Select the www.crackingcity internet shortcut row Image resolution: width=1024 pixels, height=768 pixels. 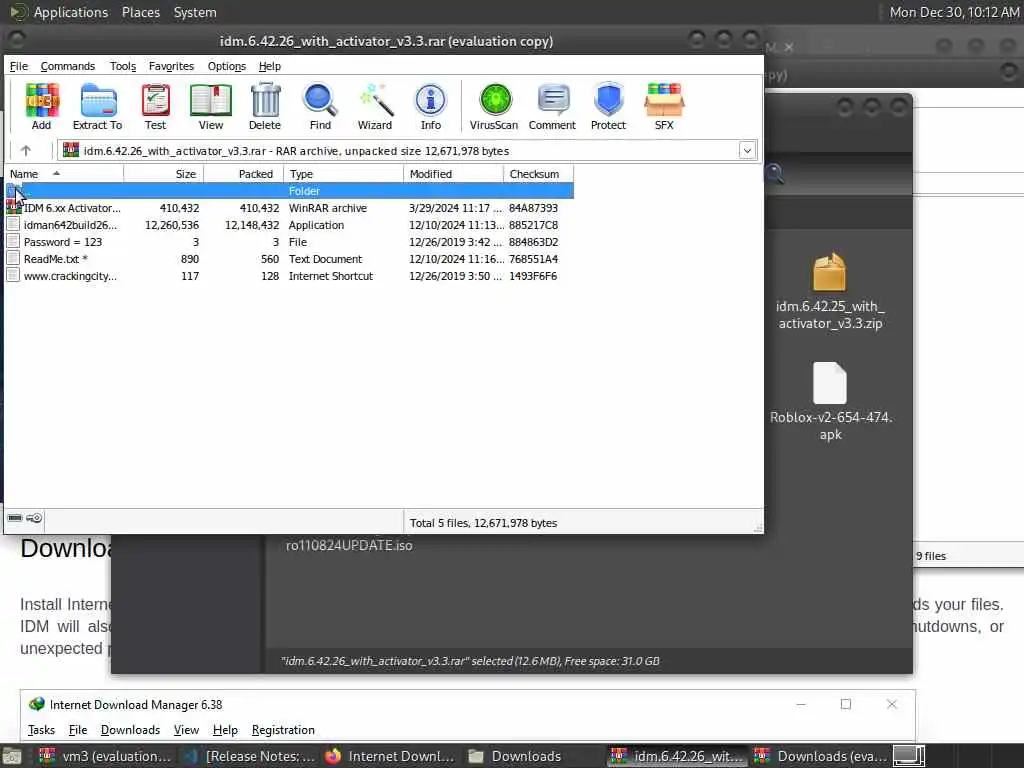[289, 276]
